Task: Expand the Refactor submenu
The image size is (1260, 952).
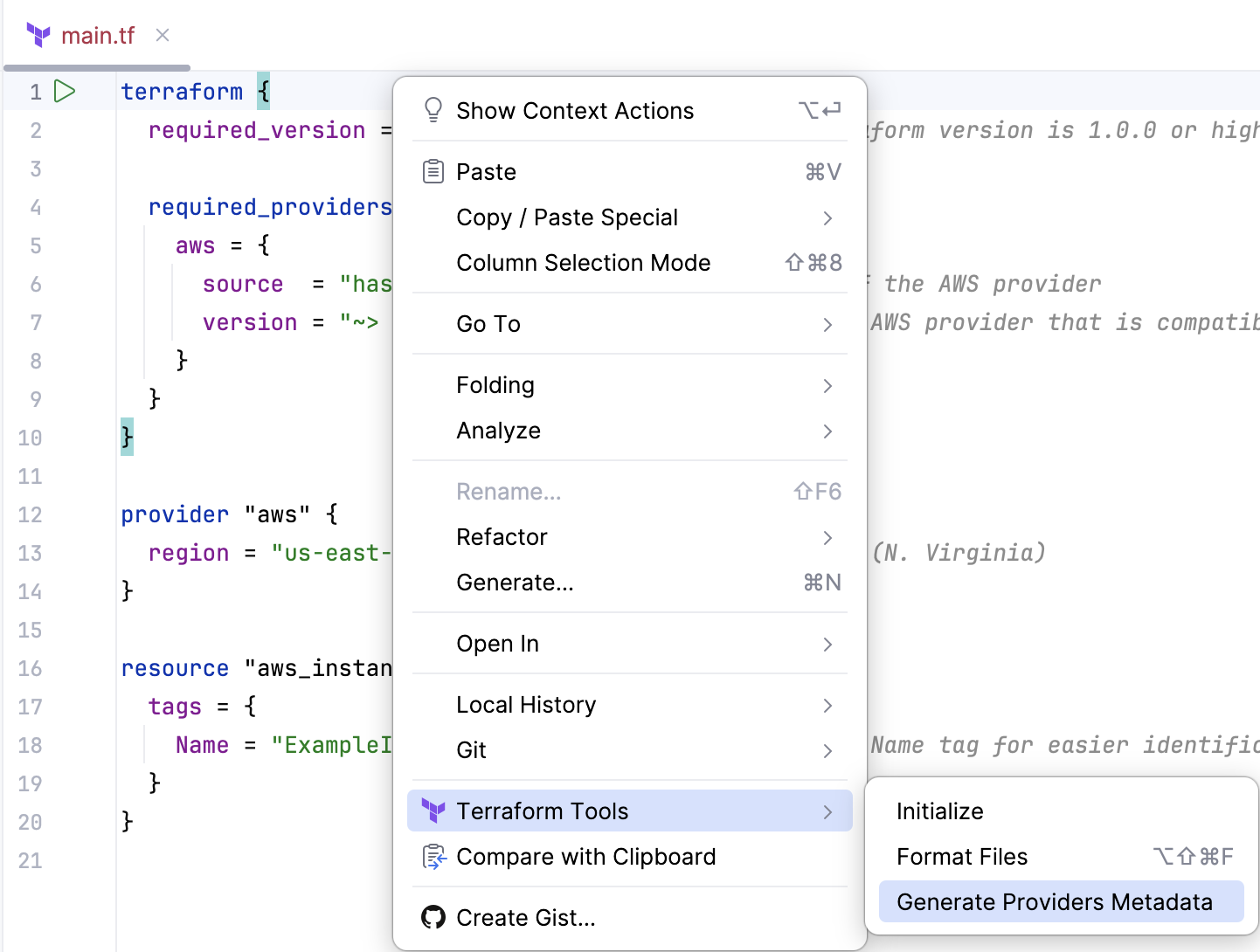Action: pos(502,537)
